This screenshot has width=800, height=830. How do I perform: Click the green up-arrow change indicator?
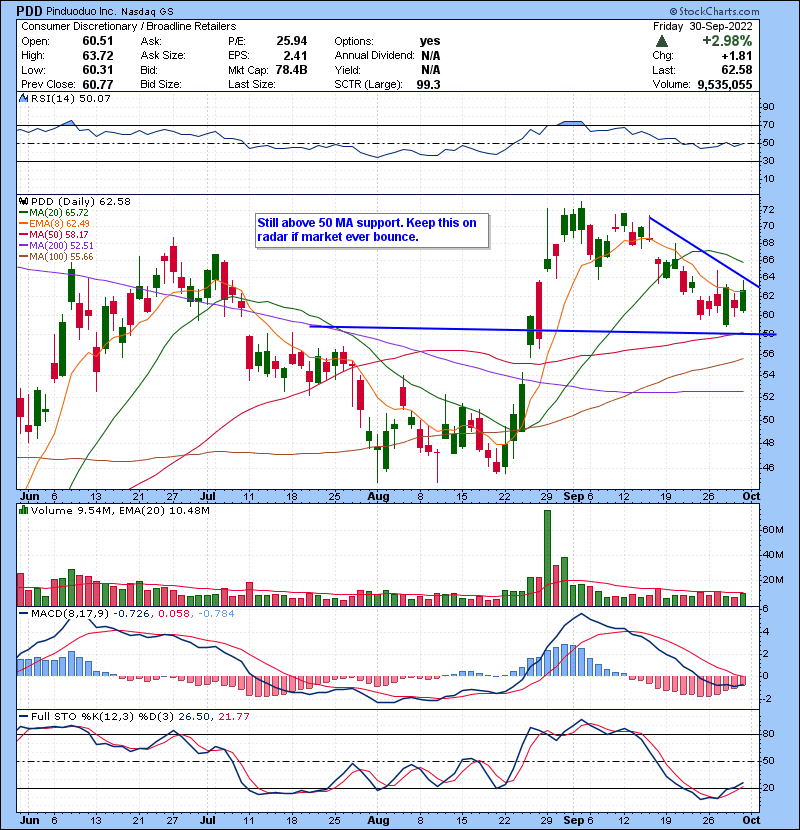(x=661, y=41)
